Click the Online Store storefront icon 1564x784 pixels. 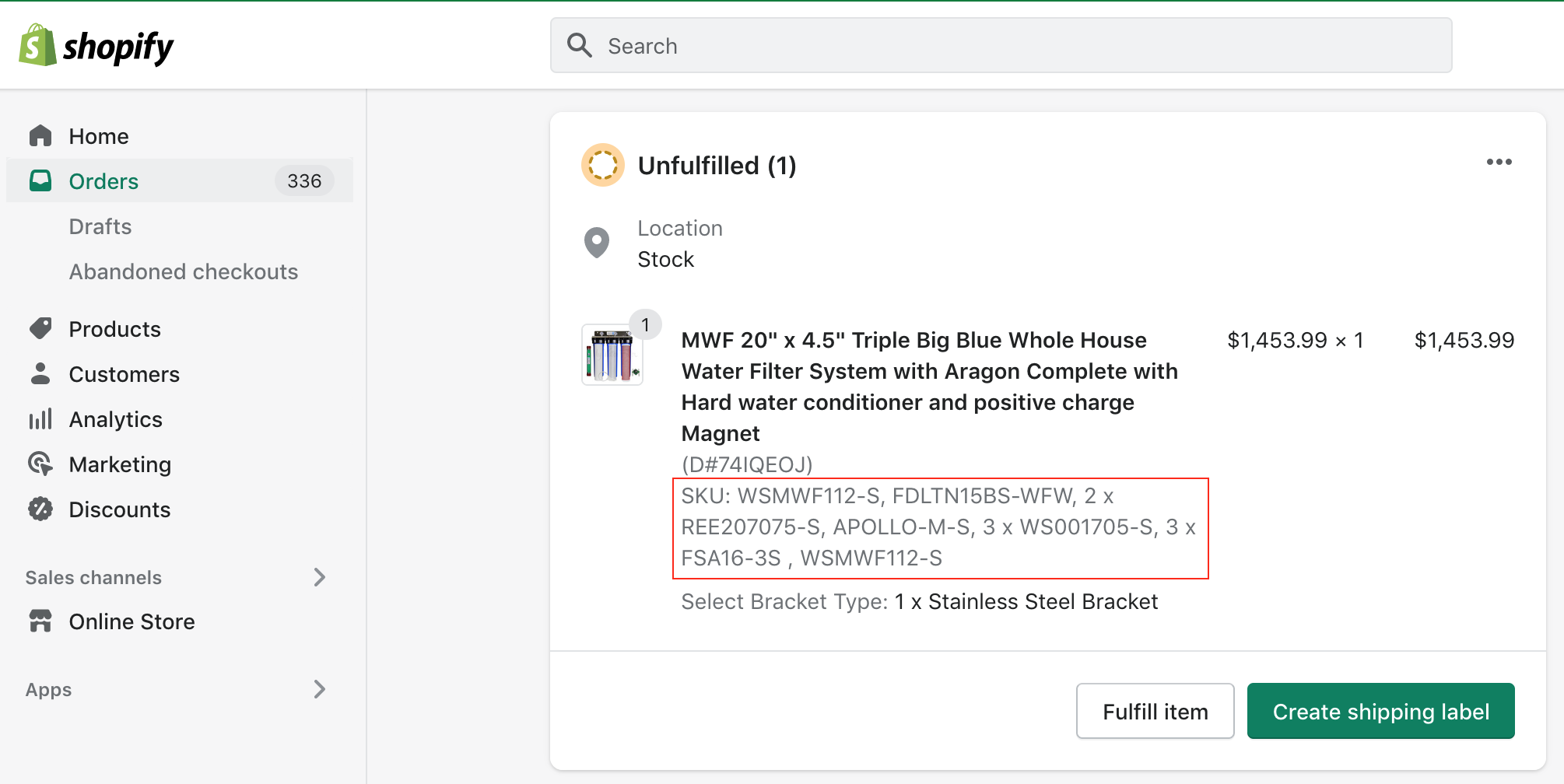tap(40, 621)
